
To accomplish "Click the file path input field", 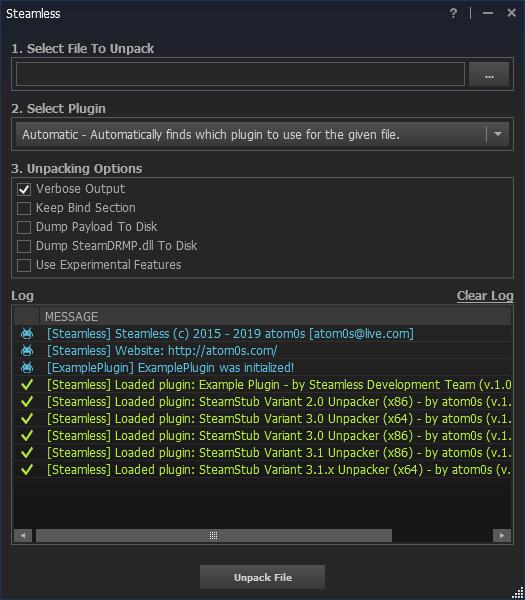I will [x=240, y=74].
